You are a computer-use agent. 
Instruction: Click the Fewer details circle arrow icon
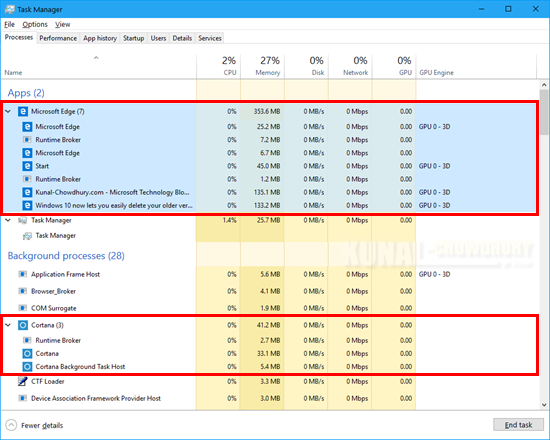click(11, 425)
